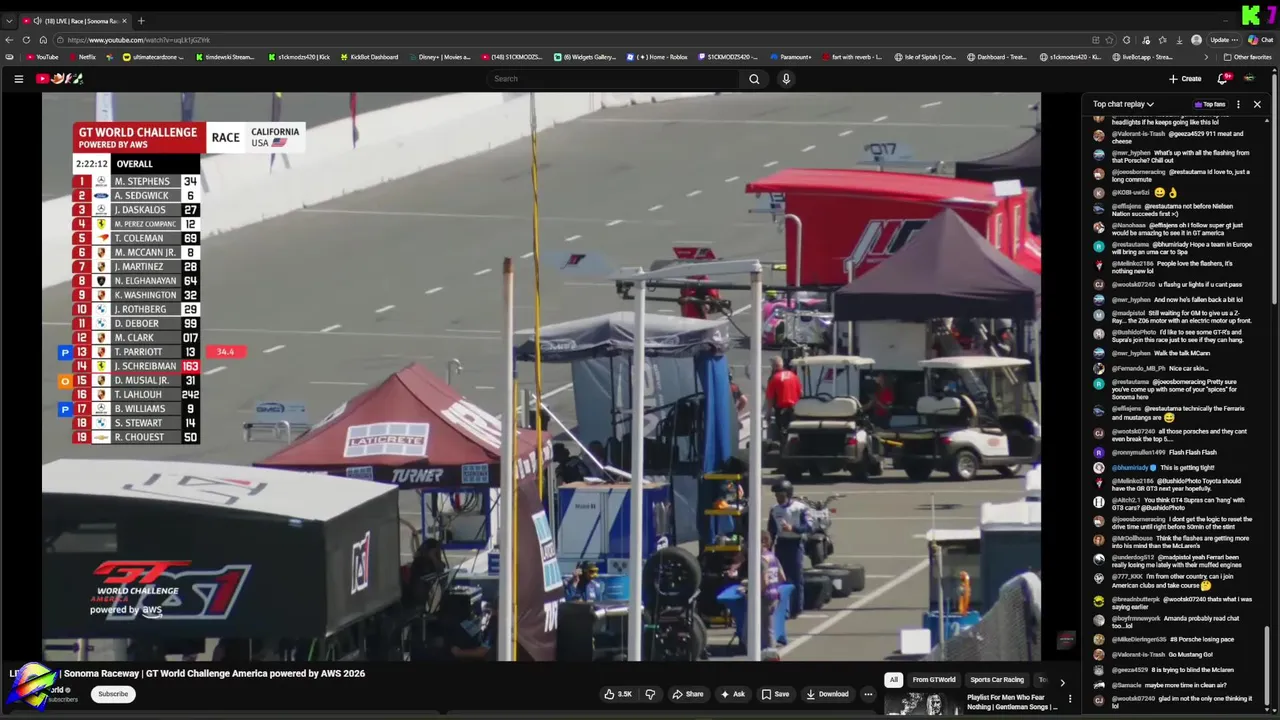The height and width of the screenshot is (720, 1280).
Task: Click the browser Update button
Action: pyautogui.click(x=1224, y=40)
